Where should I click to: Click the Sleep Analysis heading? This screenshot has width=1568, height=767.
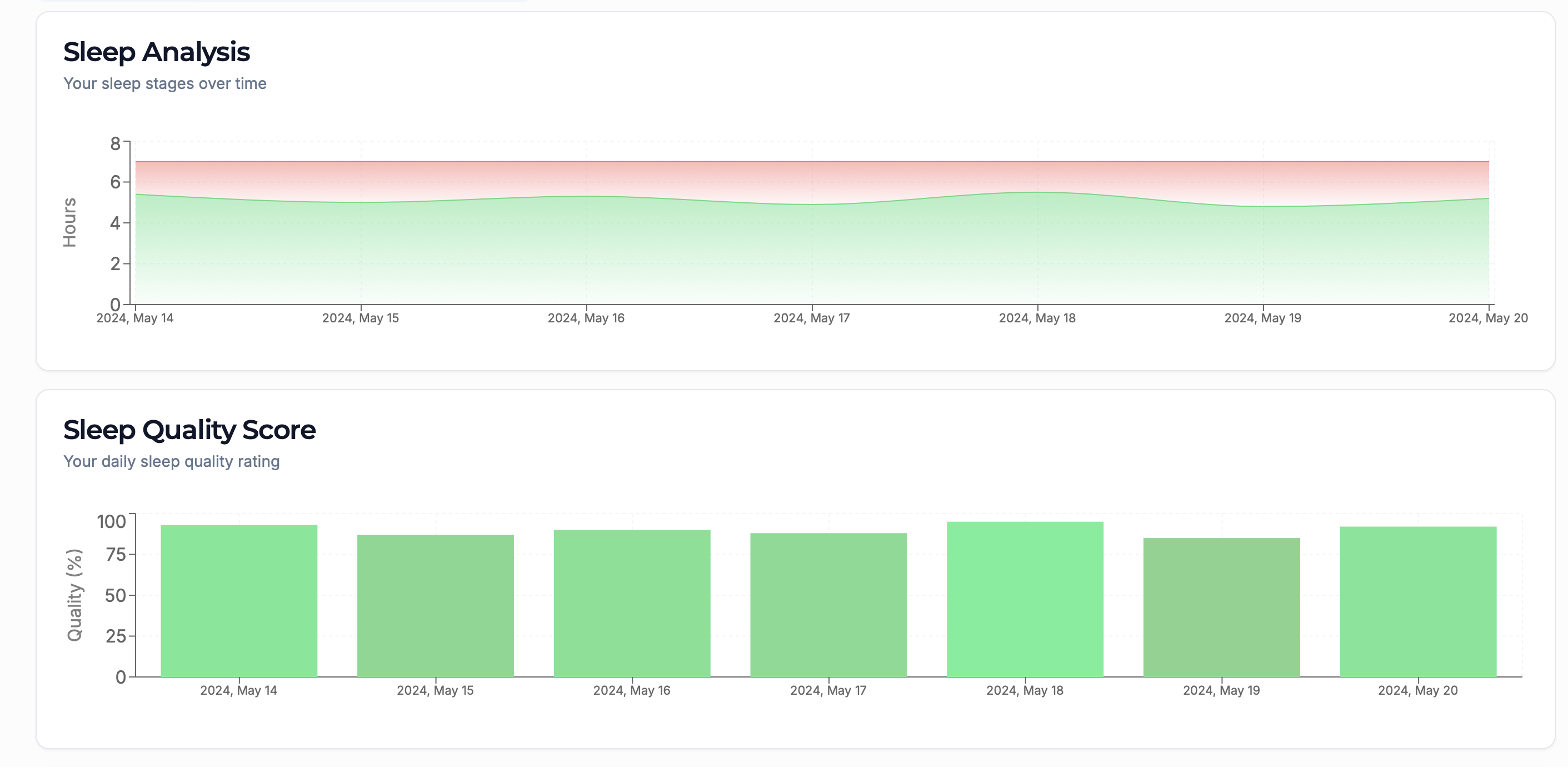click(157, 52)
